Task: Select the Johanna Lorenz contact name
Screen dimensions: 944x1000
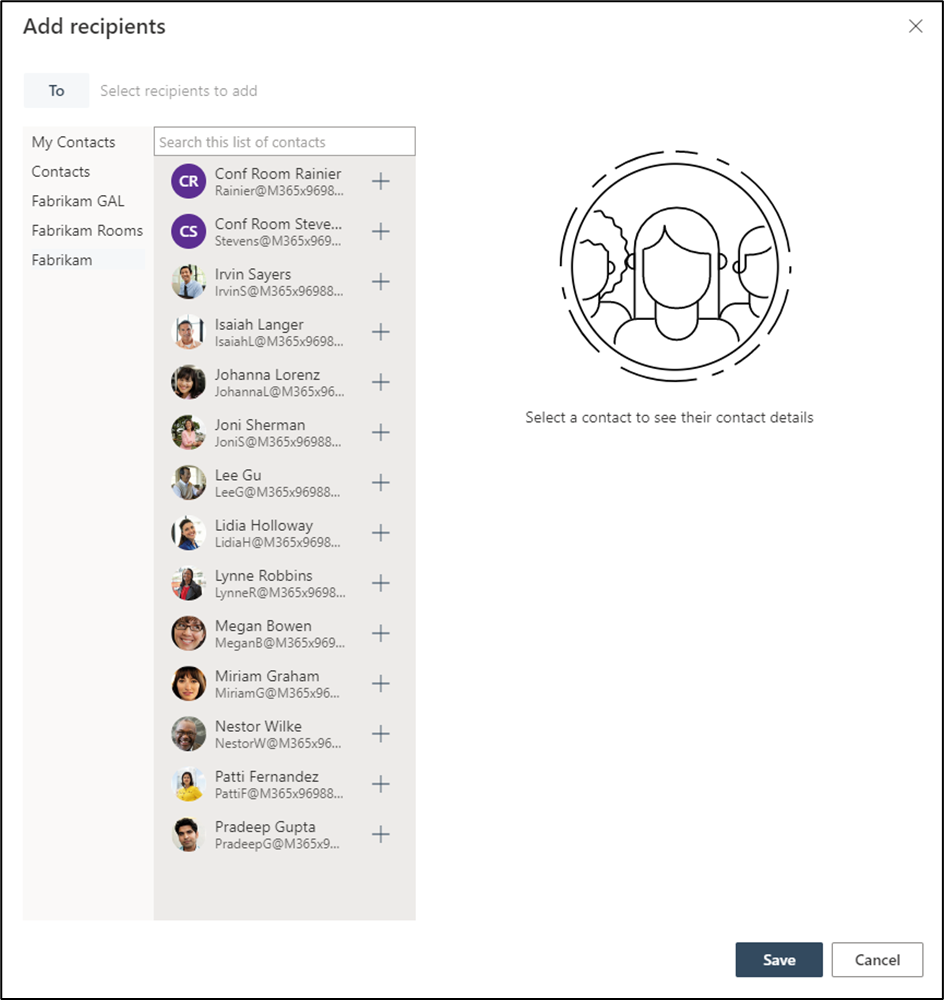Action: coord(267,374)
